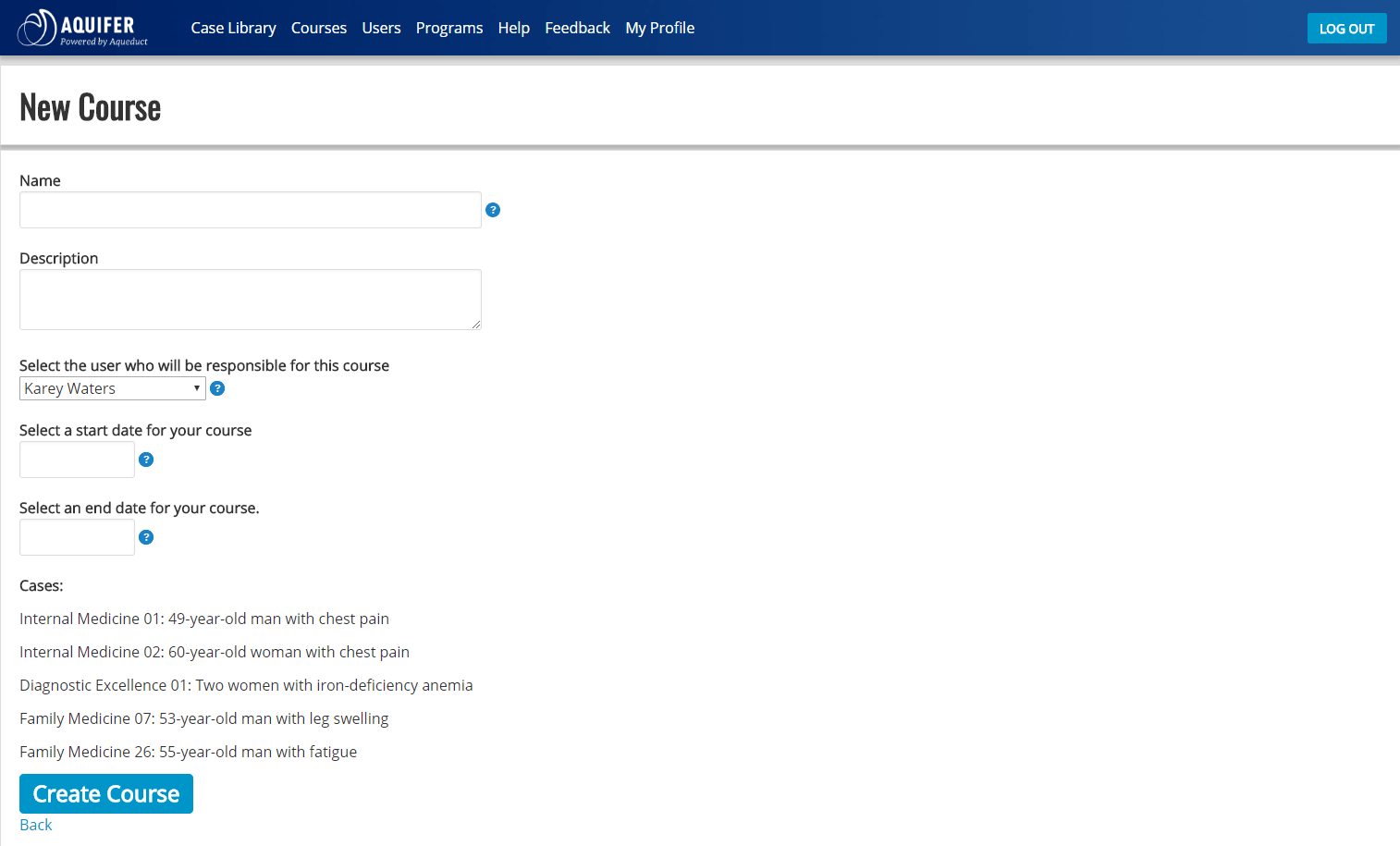This screenshot has height=846, width=1400.
Task: Click the New Course page heading
Action: tap(91, 107)
